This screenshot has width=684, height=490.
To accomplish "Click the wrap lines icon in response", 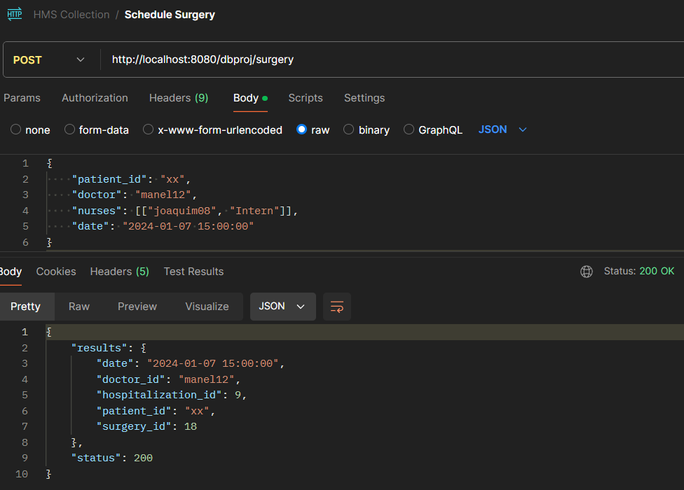I will (337, 307).
